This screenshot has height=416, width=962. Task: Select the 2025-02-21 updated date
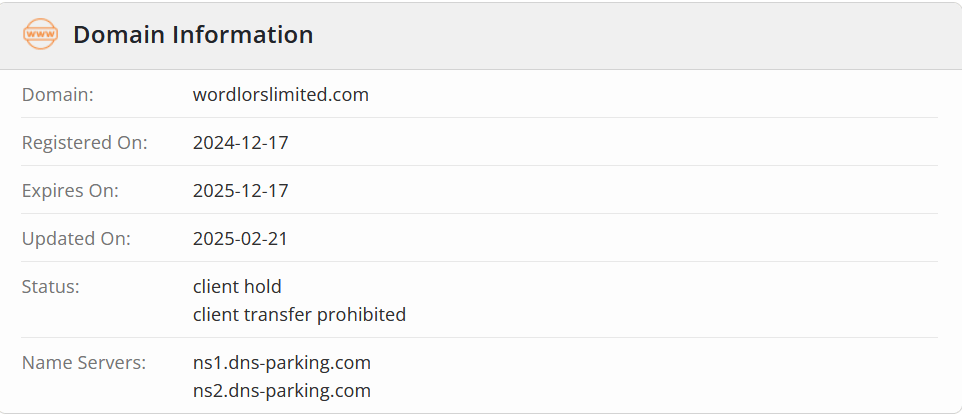tap(240, 238)
